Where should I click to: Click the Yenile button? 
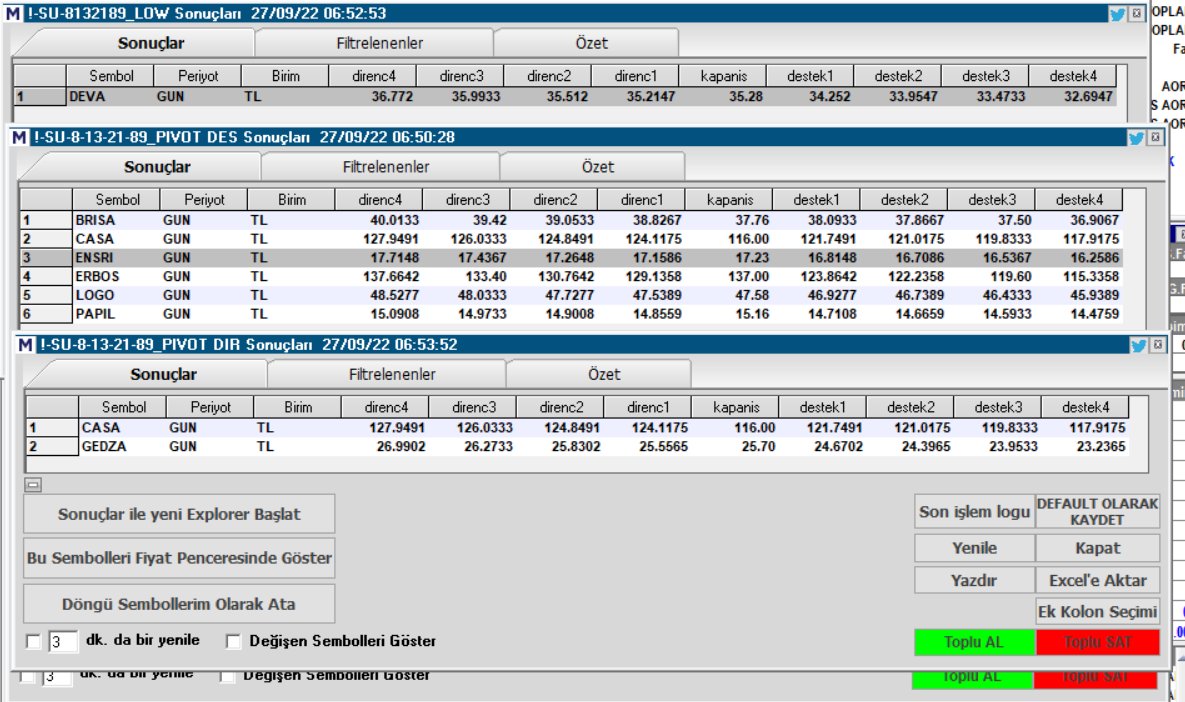click(x=974, y=549)
